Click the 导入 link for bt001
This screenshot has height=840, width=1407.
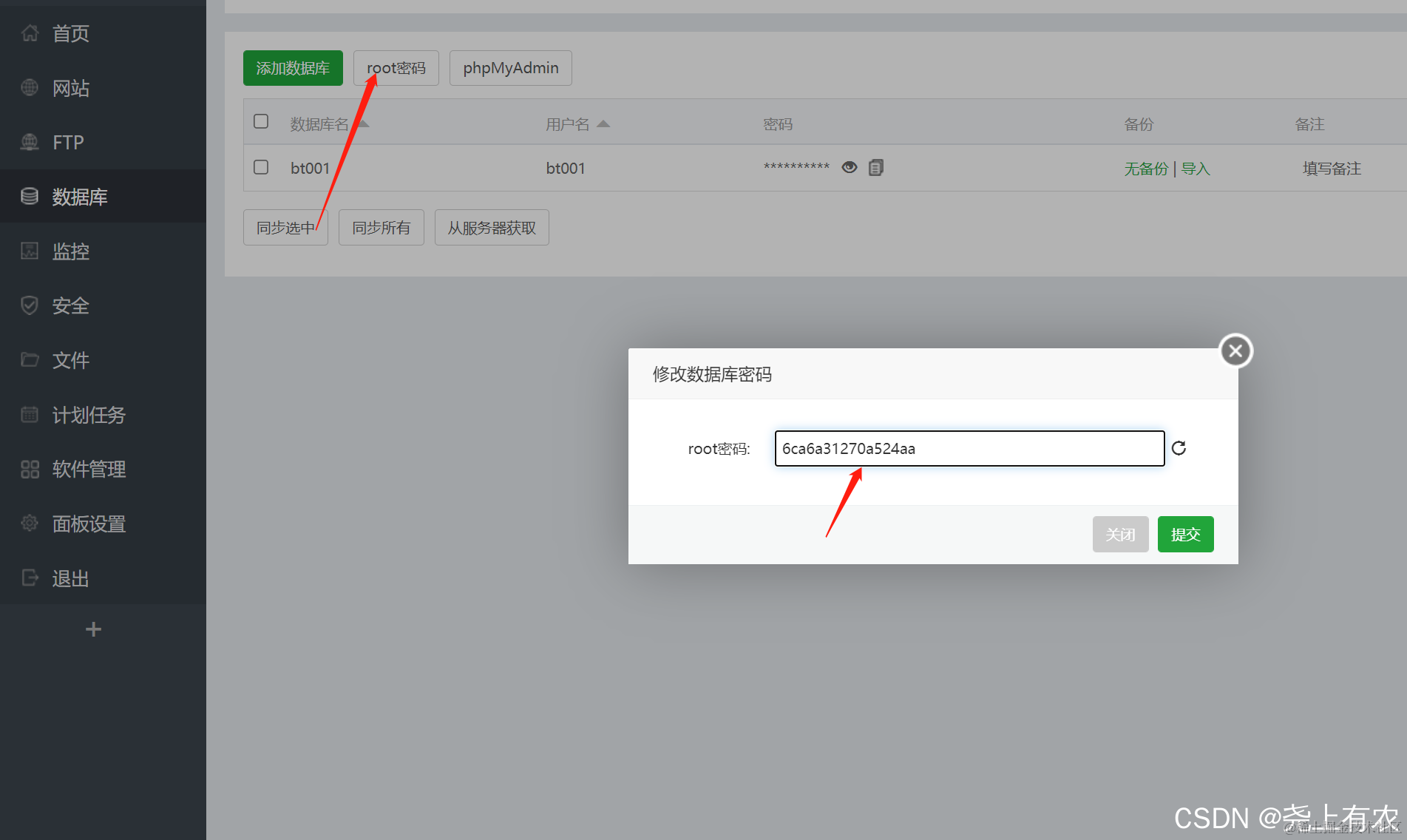click(x=1196, y=169)
